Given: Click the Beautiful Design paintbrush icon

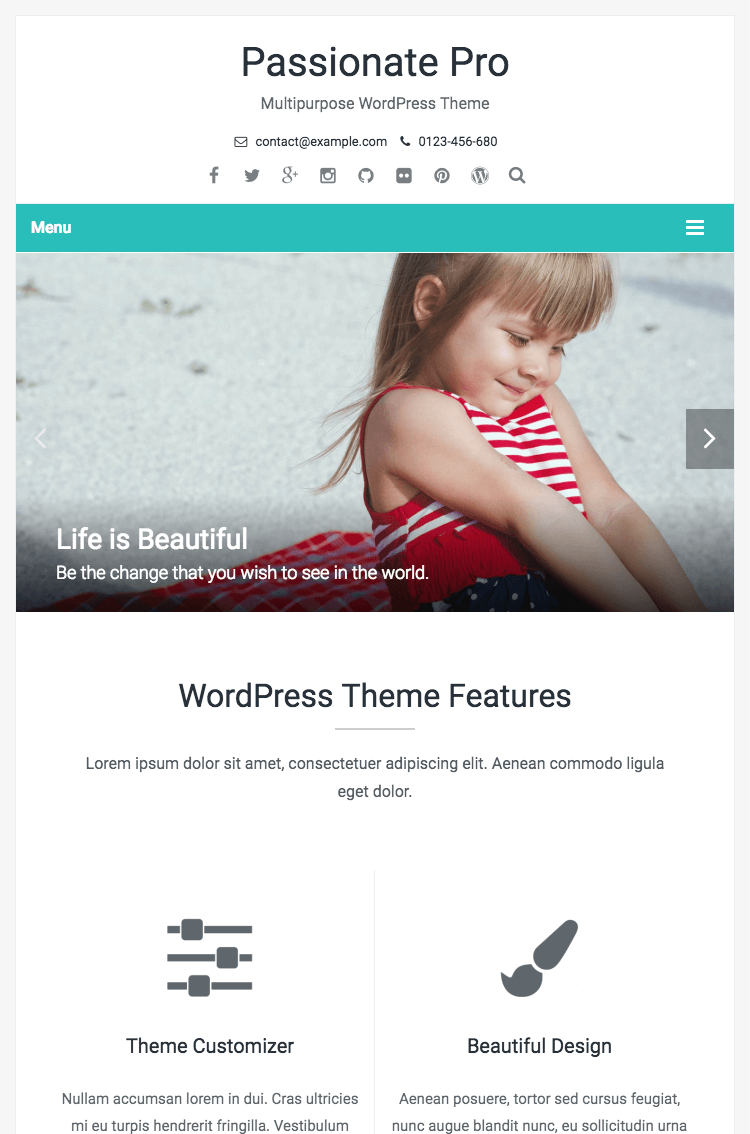Looking at the screenshot, I should point(540,958).
